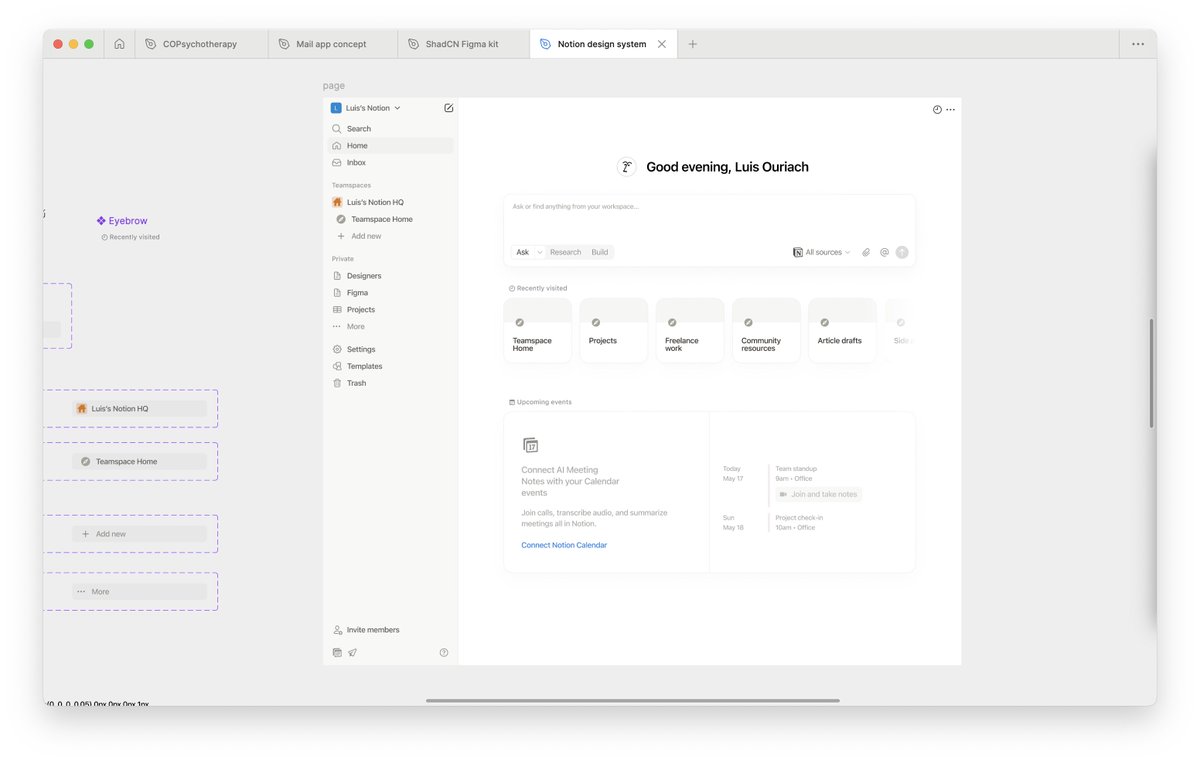The image size is (1200, 763).
Task: Click the paperclip attach icon in ask box
Action: coord(866,253)
